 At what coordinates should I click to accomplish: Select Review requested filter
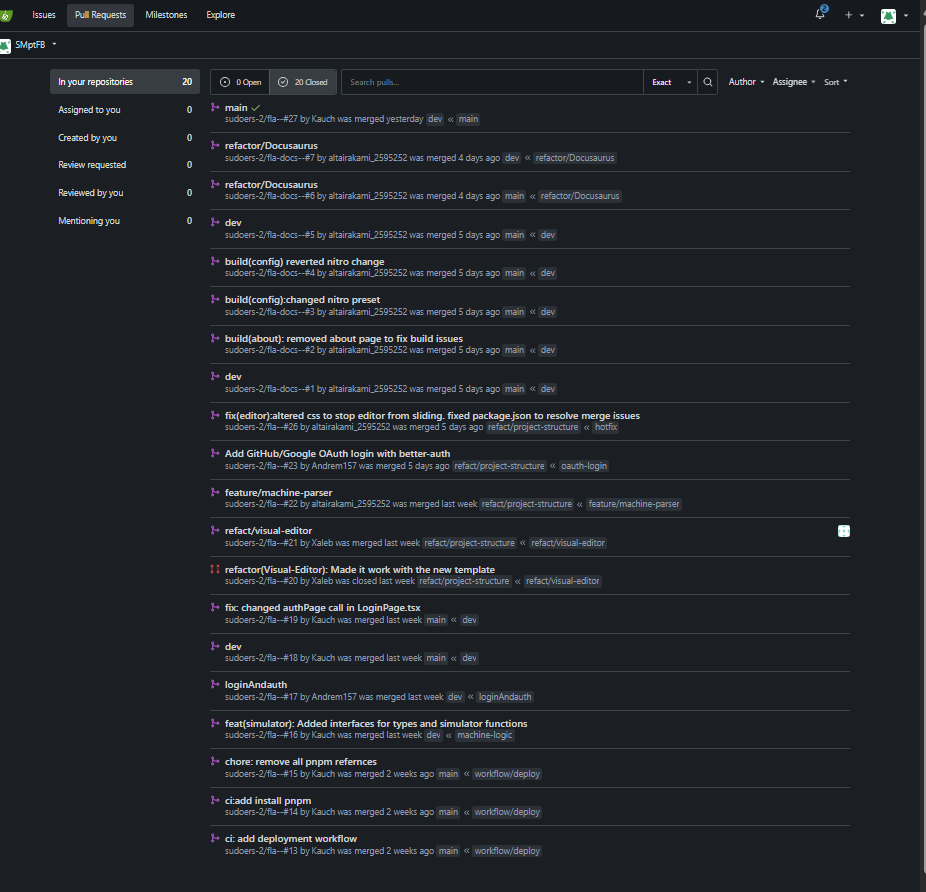[x=125, y=165]
